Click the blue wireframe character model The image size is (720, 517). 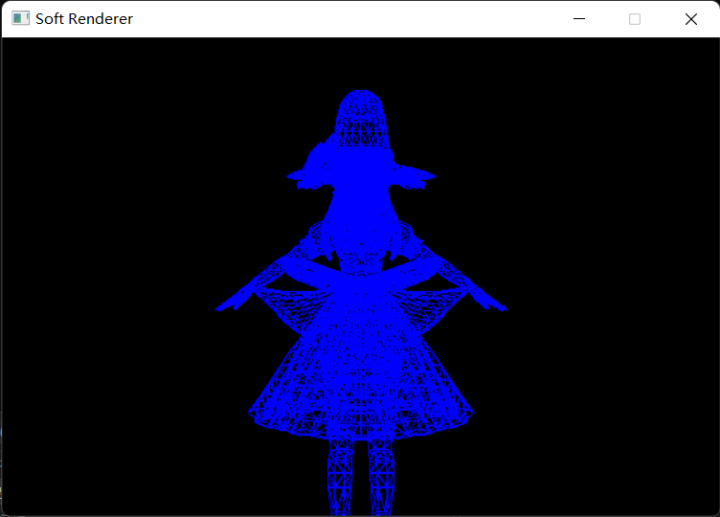click(x=361, y=303)
